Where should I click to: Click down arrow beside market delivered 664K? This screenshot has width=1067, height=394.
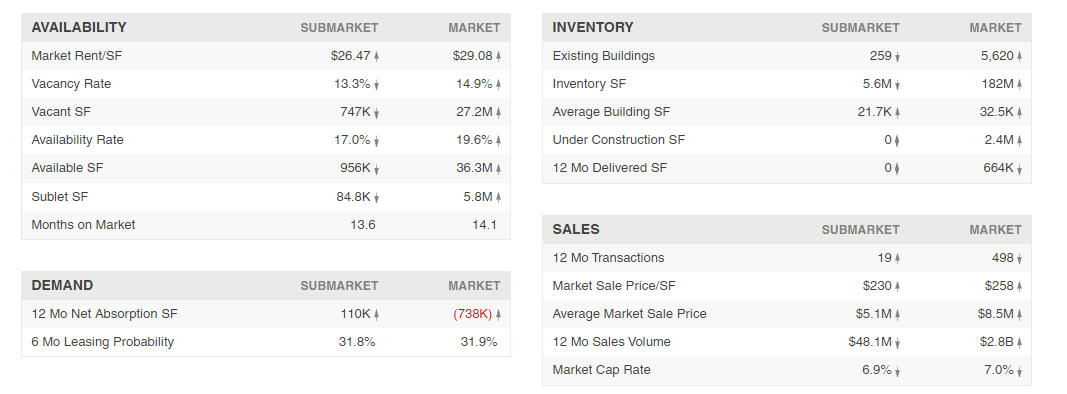[x=1019, y=169]
